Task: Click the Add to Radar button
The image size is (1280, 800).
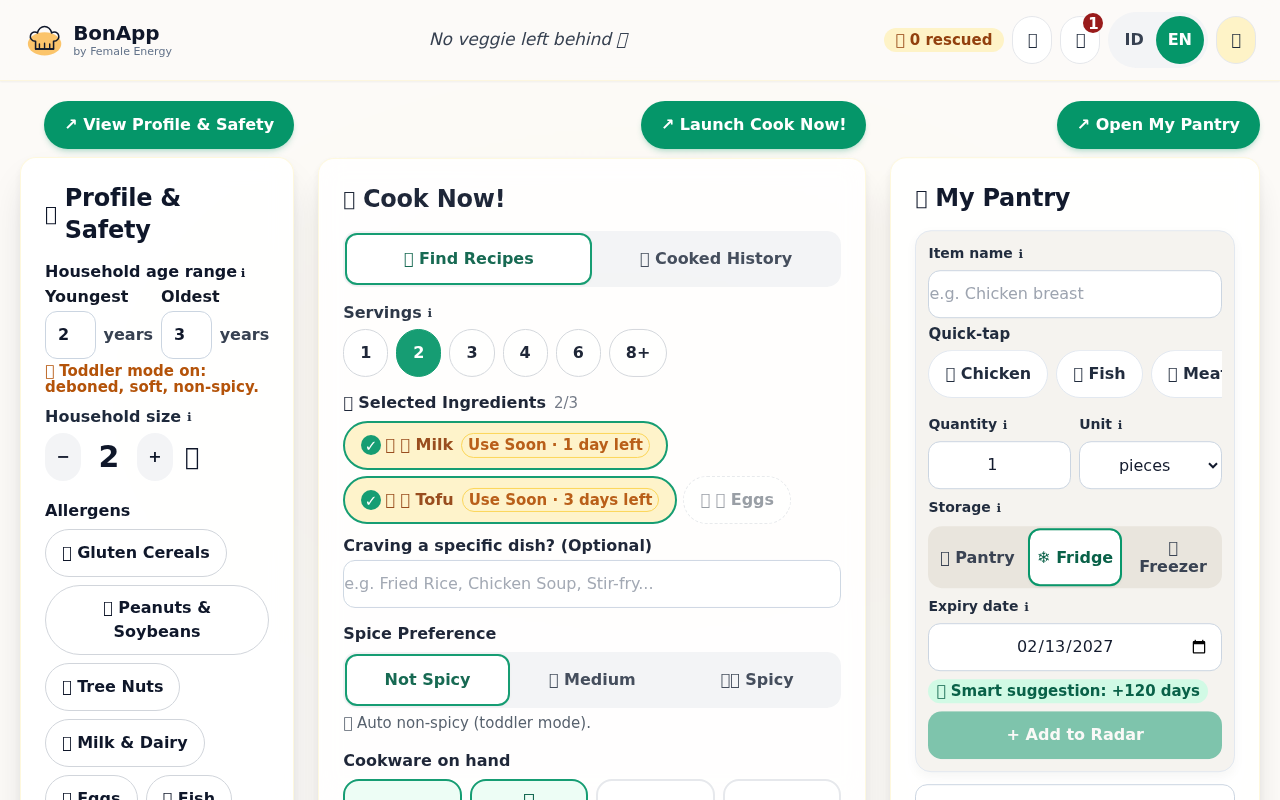Action: (x=1075, y=735)
